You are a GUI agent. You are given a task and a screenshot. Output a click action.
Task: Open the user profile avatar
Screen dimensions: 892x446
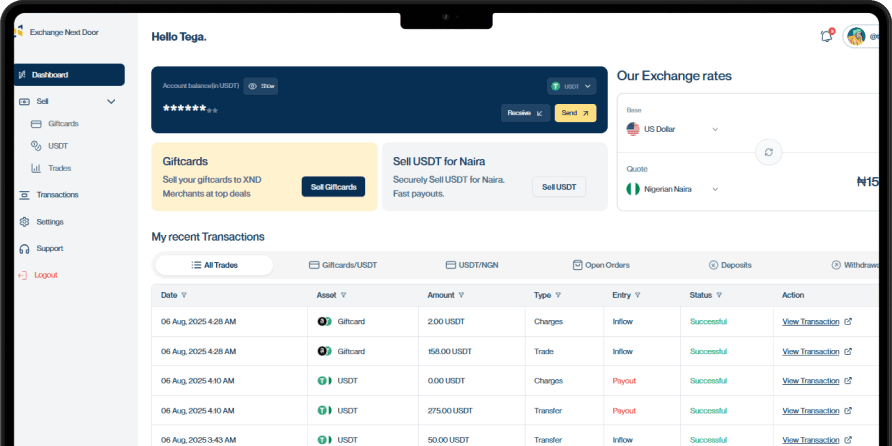tap(856, 36)
